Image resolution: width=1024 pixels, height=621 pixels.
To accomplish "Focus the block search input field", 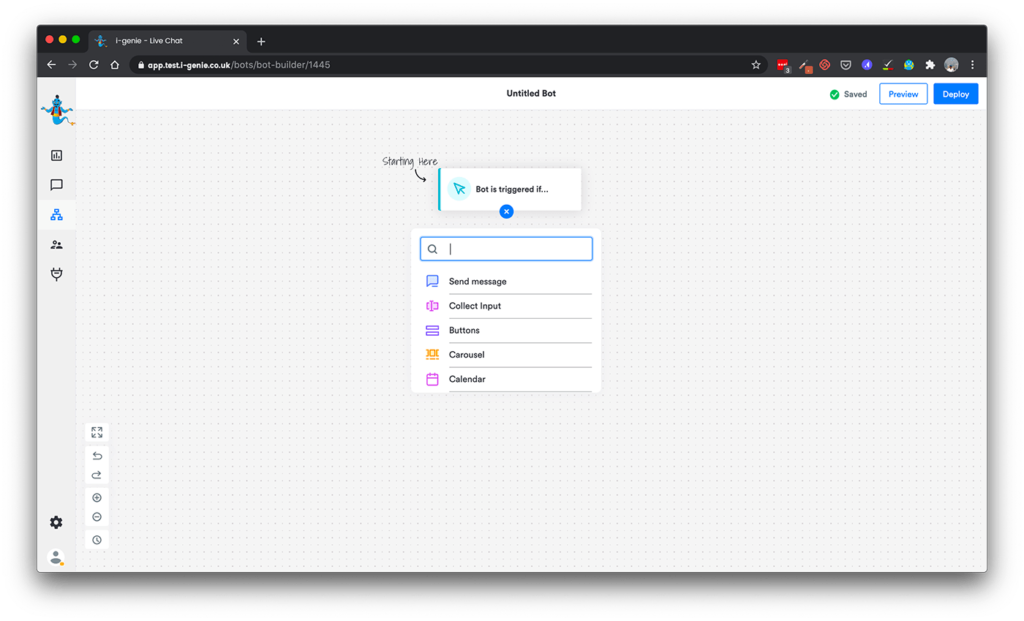I will [x=515, y=249].
